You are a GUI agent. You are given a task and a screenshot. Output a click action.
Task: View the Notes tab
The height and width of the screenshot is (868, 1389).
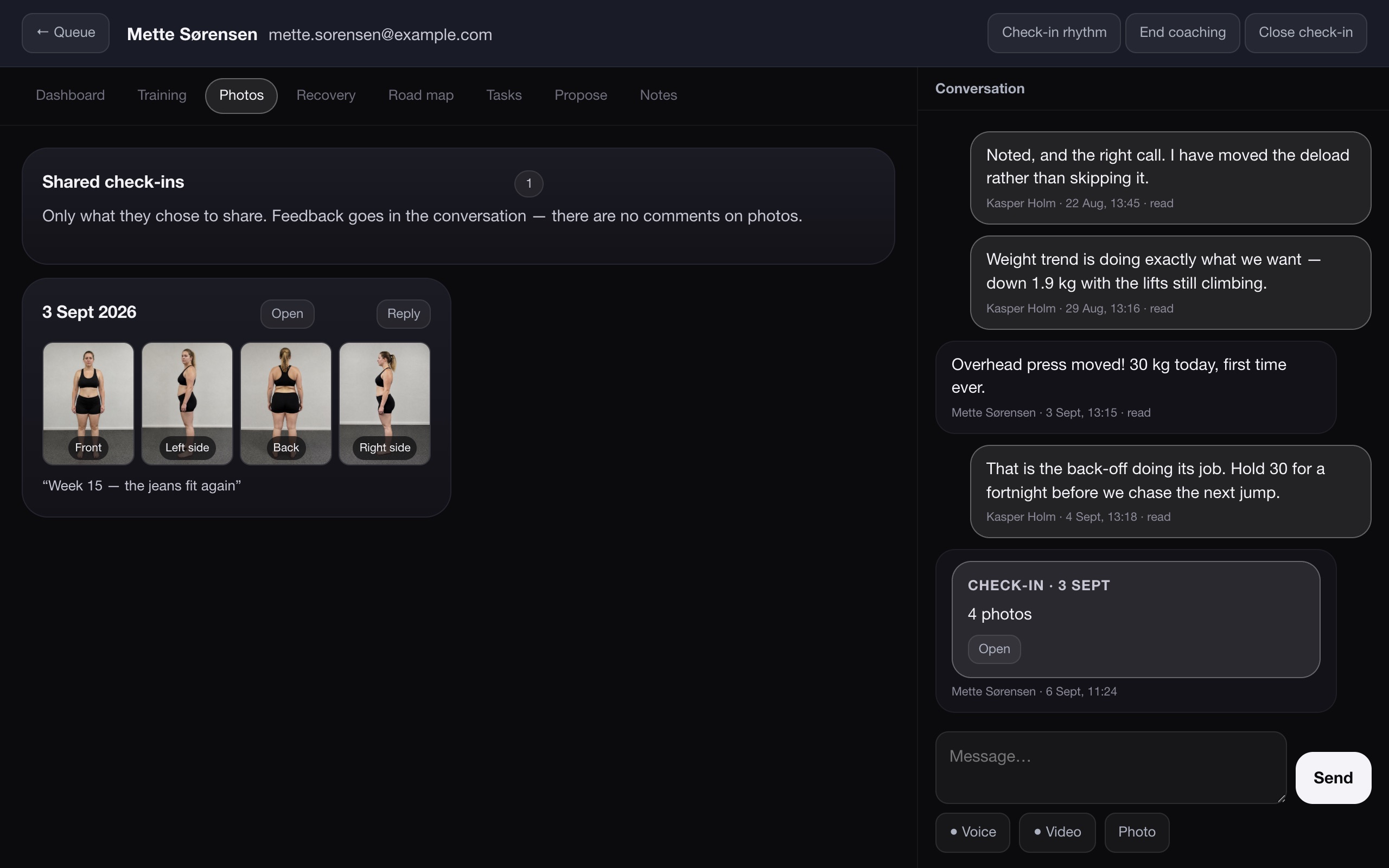(658, 95)
